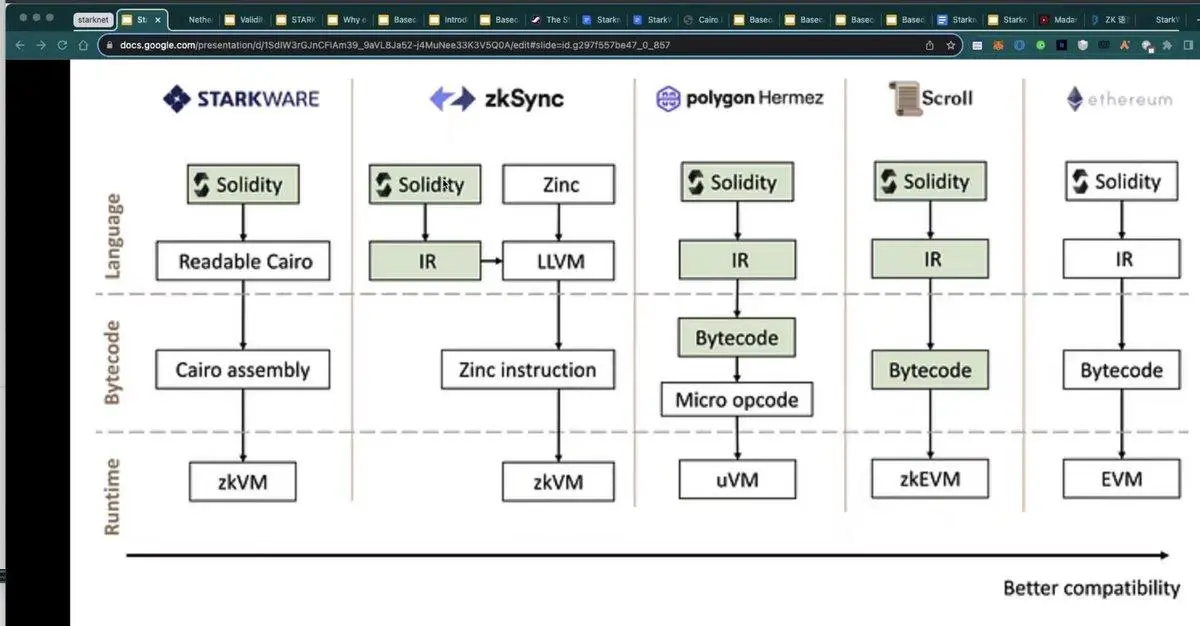
Task: Click the Polygon Hermez logo
Action: coord(739,98)
